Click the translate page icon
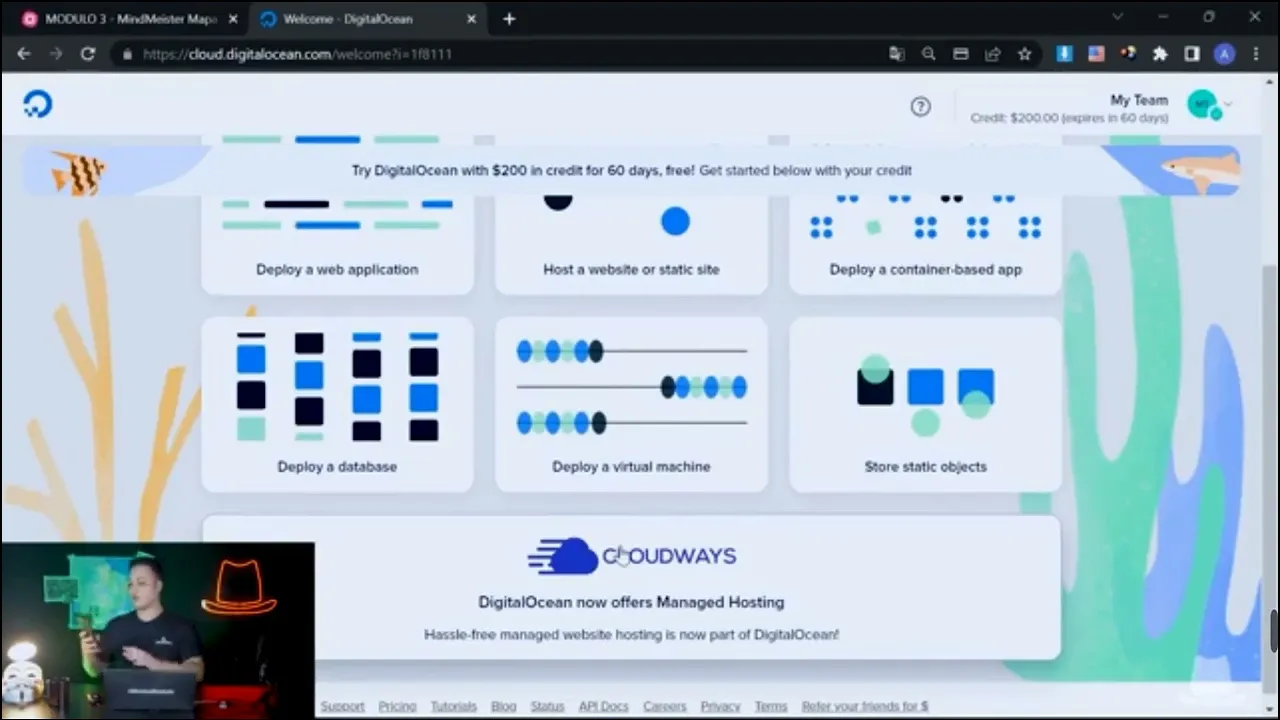The image size is (1280, 720). (897, 54)
